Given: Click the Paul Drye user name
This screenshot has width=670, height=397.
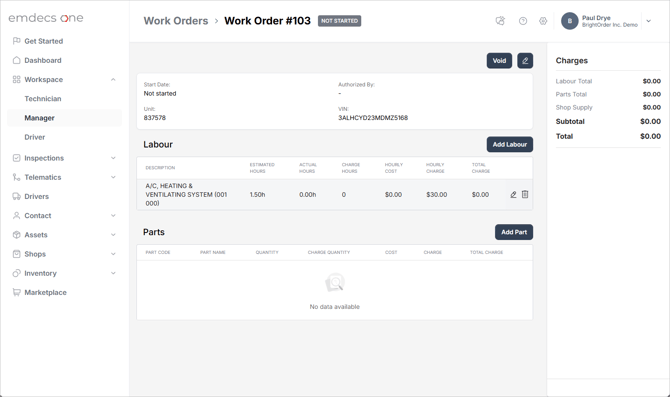Looking at the screenshot, I should (596, 18).
